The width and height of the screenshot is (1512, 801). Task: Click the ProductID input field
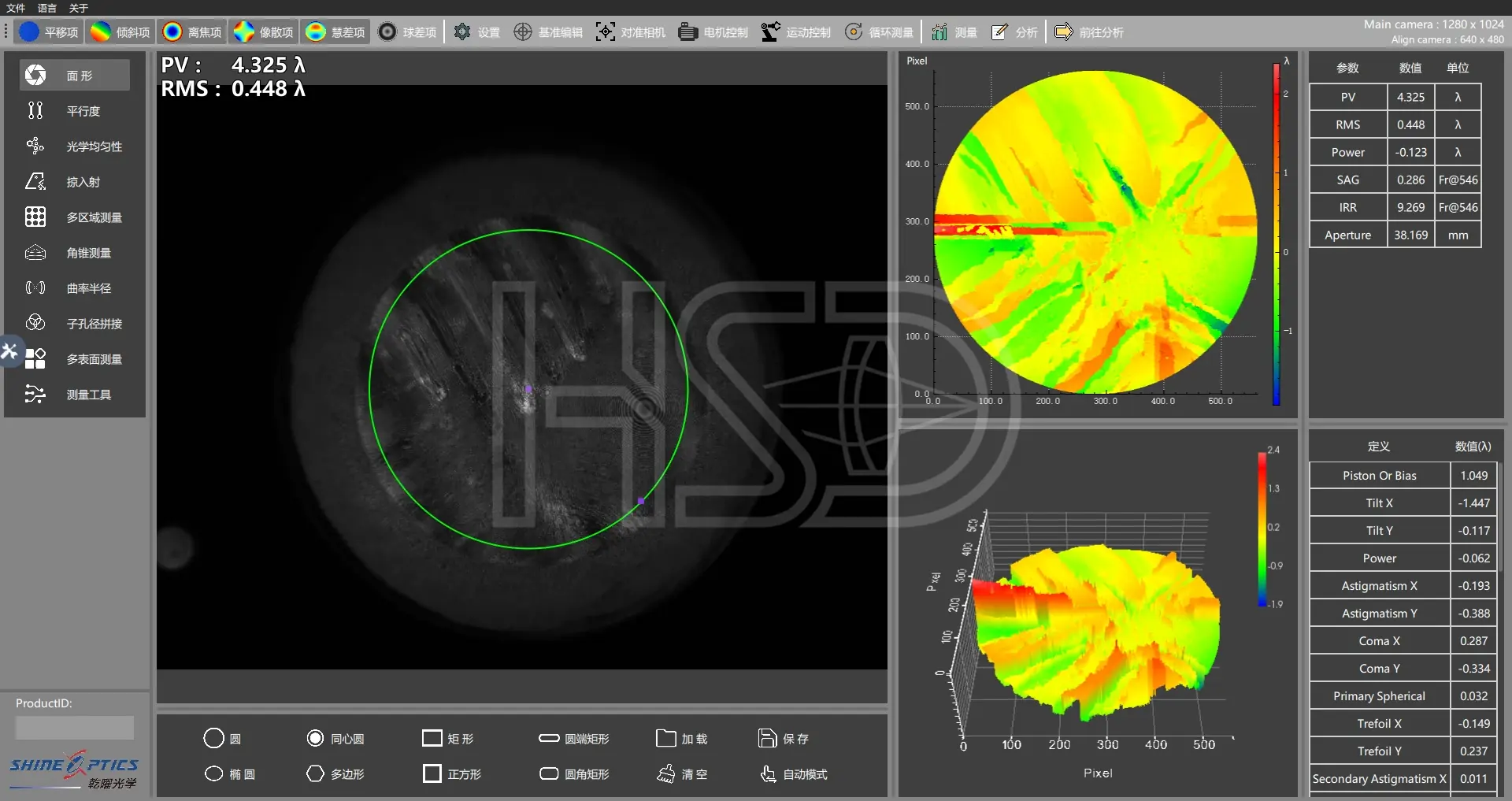[x=75, y=728]
